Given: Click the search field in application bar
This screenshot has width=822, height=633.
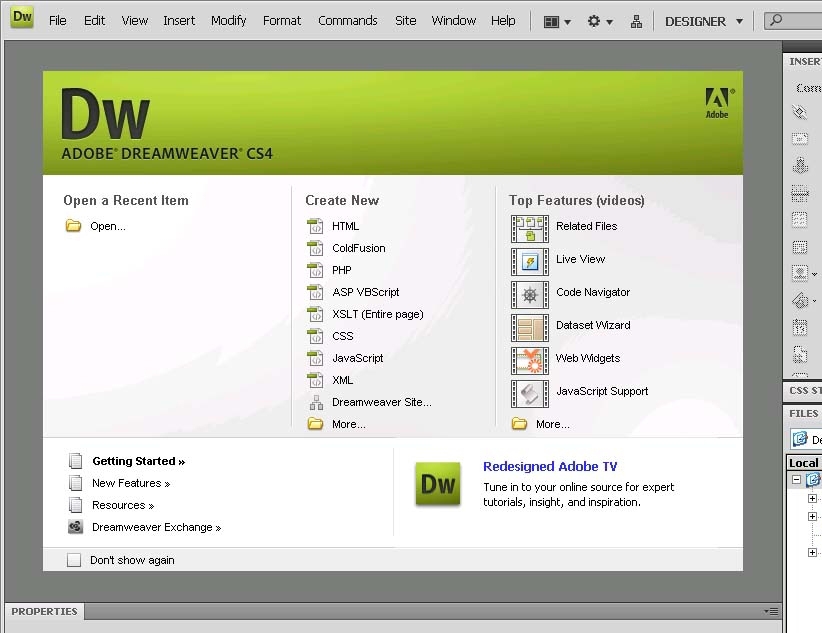Looking at the screenshot, I should 793,20.
